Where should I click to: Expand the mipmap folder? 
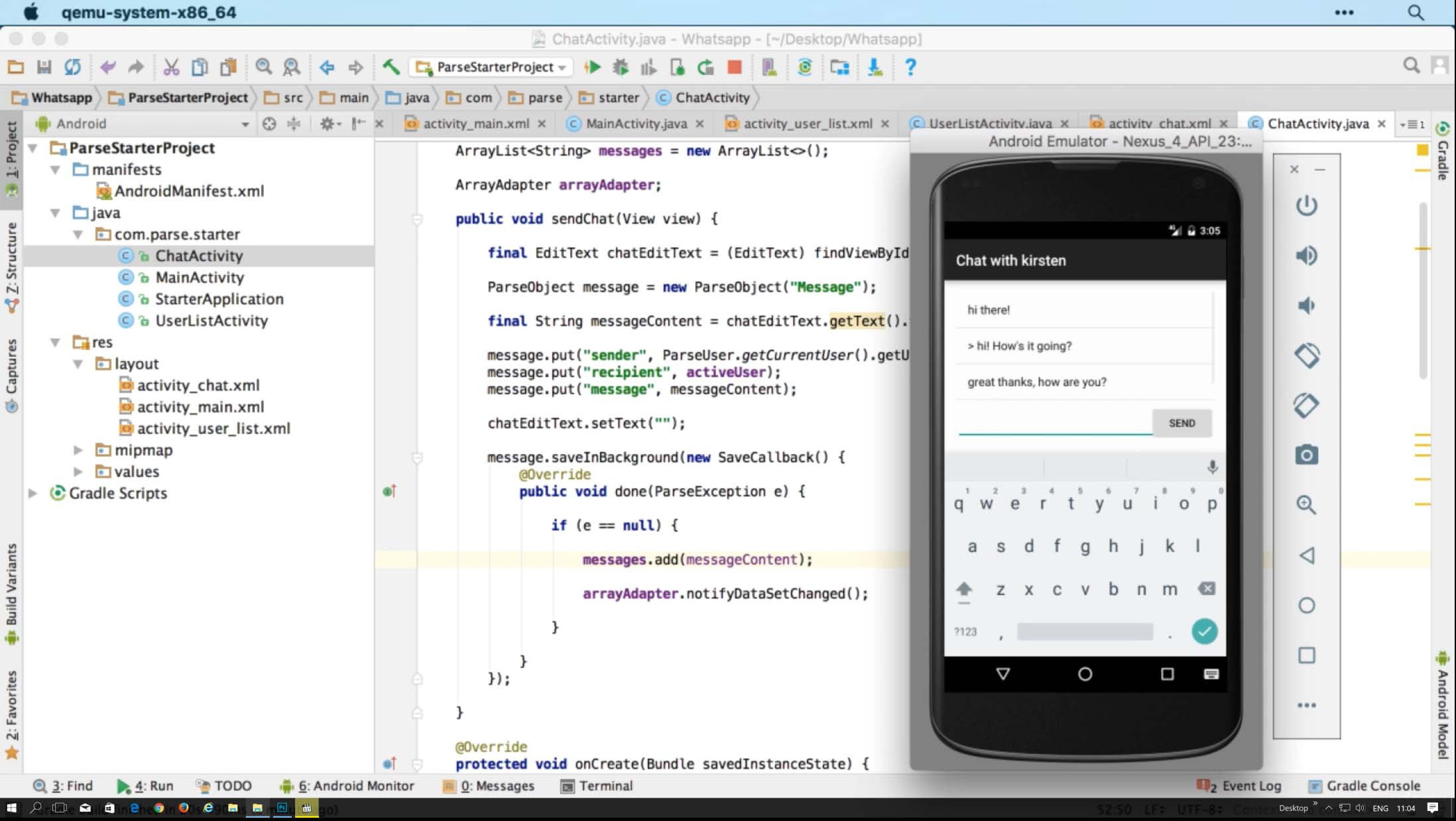point(78,451)
